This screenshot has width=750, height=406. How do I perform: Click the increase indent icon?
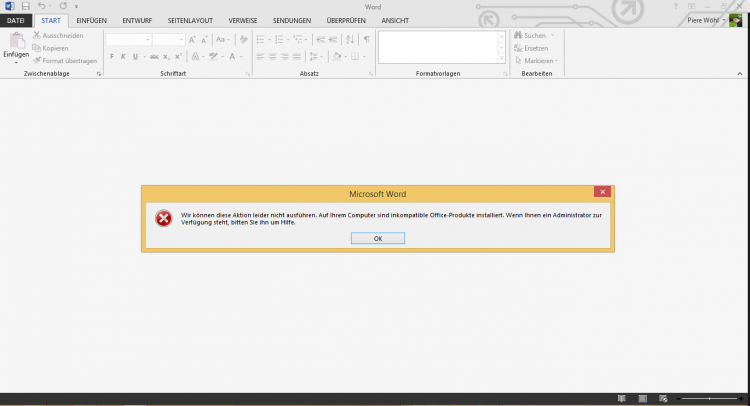[333, 40]
